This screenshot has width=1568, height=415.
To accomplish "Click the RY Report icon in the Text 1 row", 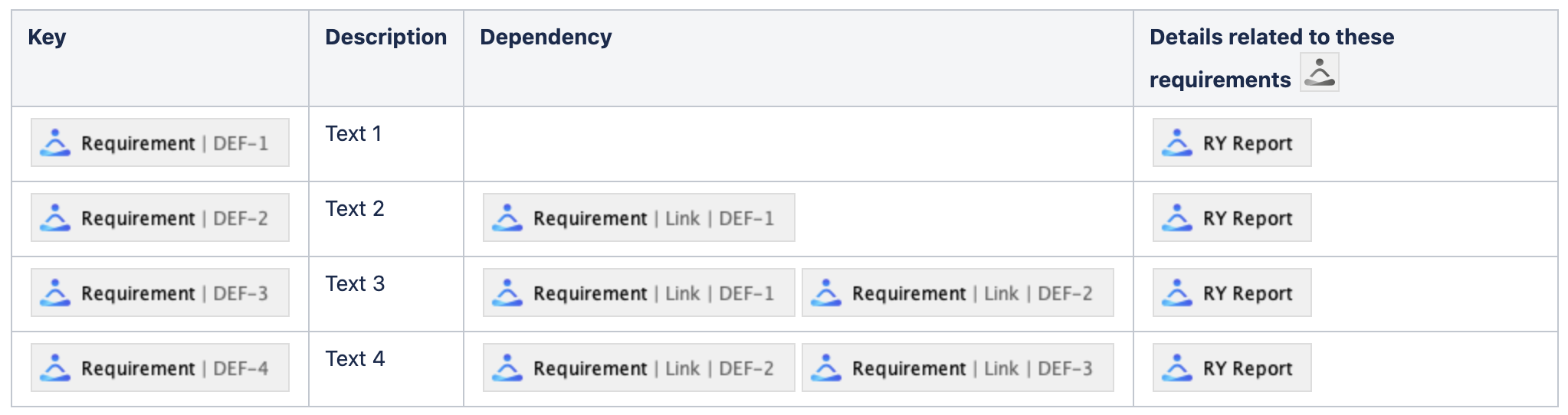I will (x=1177, y=143).
